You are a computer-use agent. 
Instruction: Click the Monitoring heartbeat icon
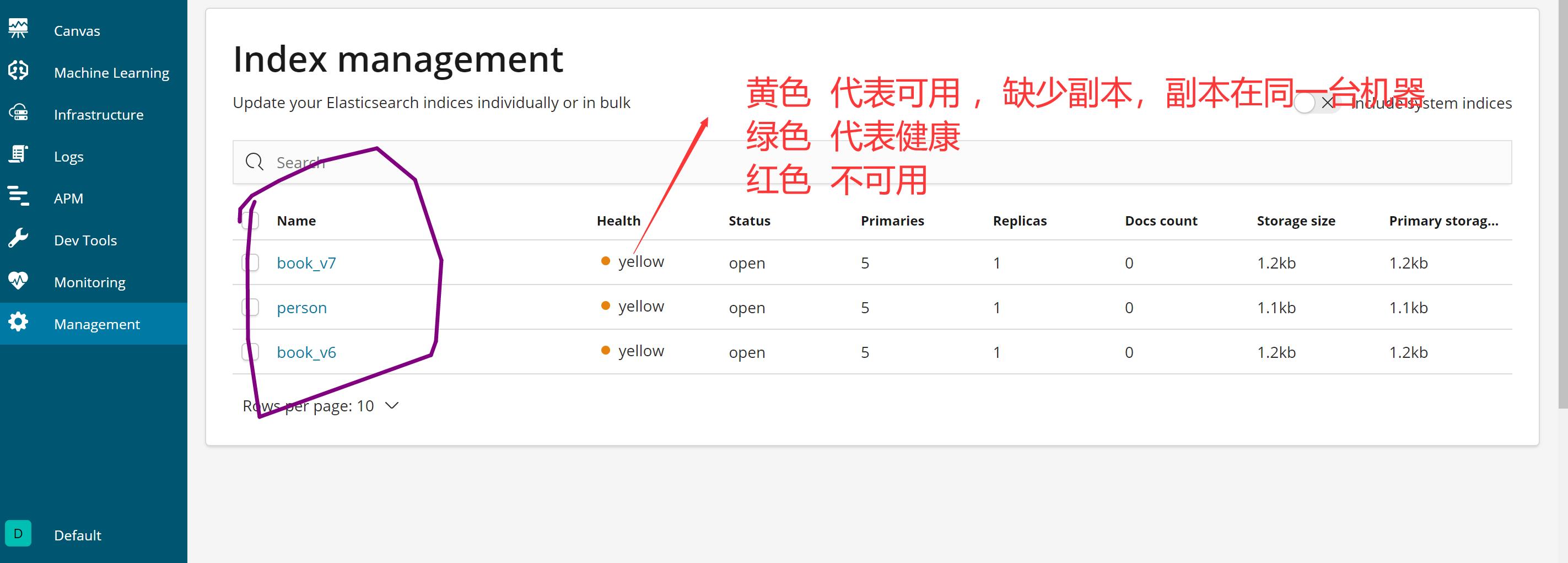click(18, 281)
